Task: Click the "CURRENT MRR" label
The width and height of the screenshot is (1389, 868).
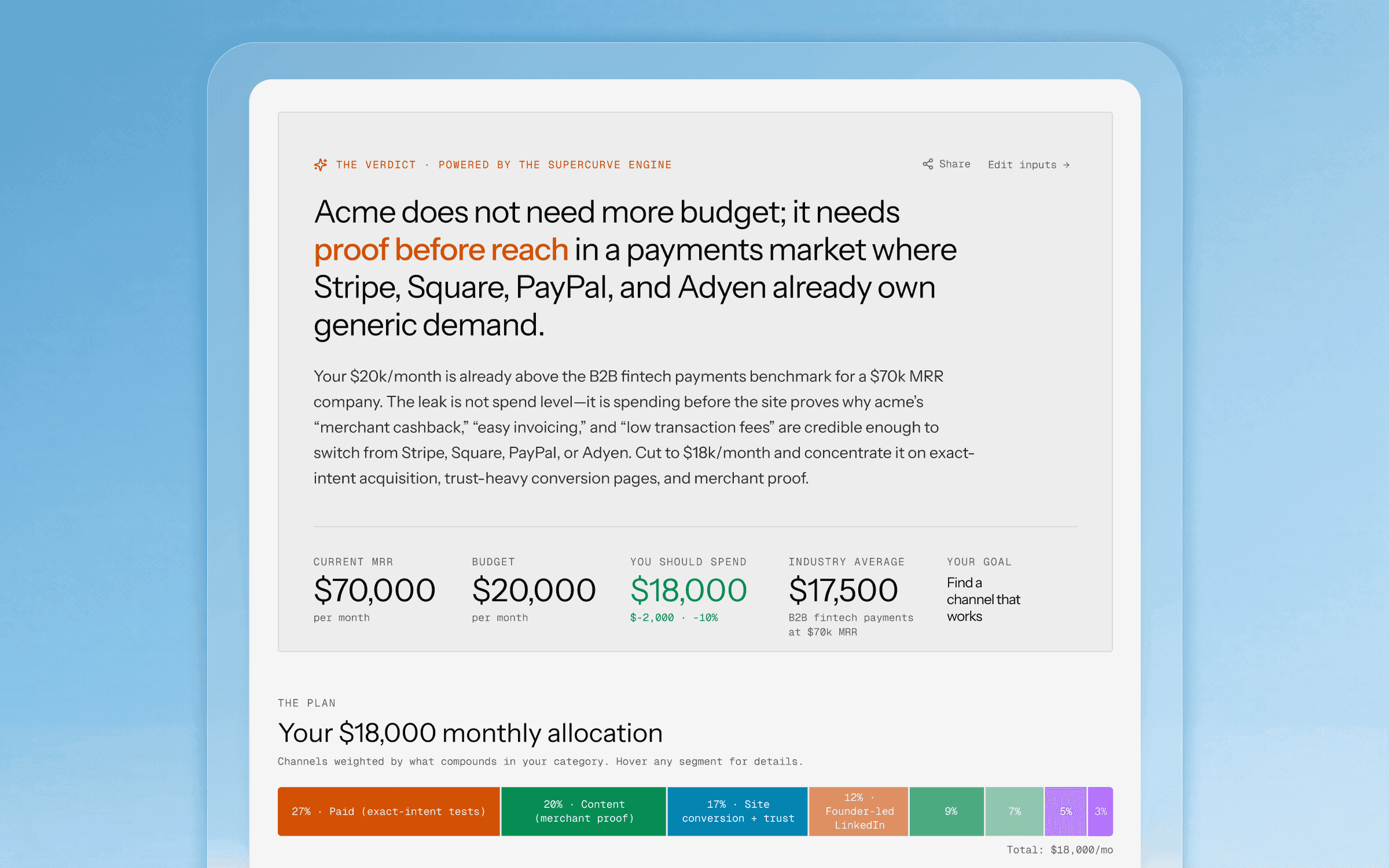Action: [353, 562]
